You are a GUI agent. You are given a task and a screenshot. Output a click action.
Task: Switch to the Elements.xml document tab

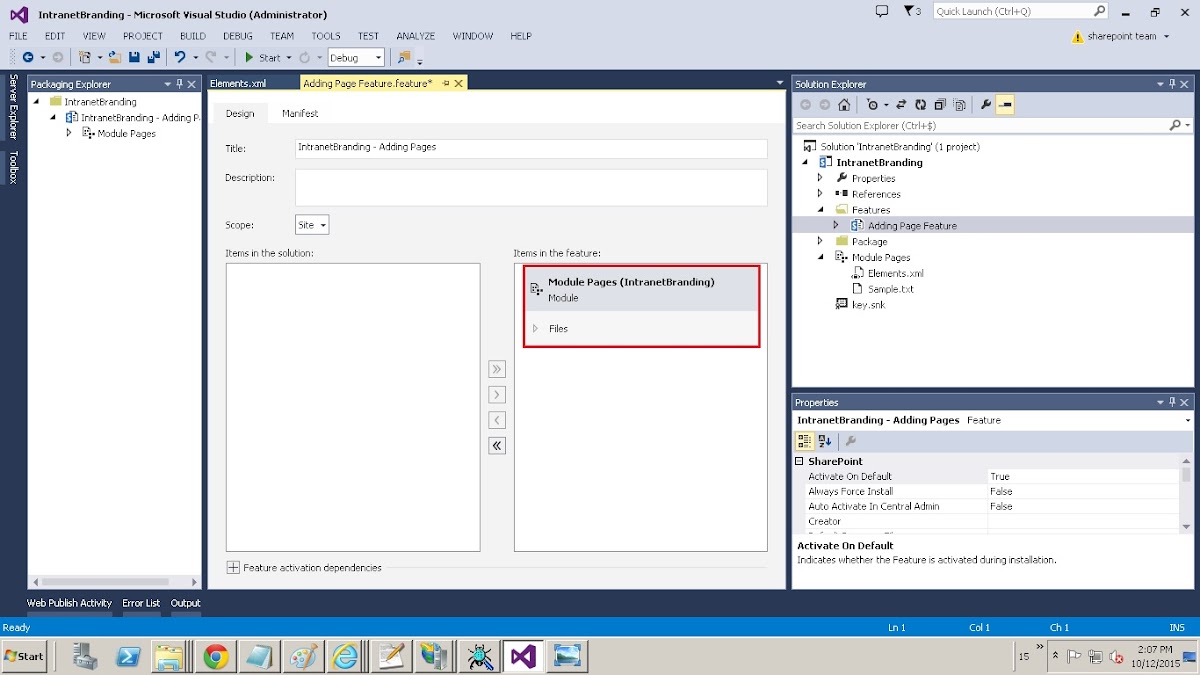pyautogui.click(x=238, y=84)
